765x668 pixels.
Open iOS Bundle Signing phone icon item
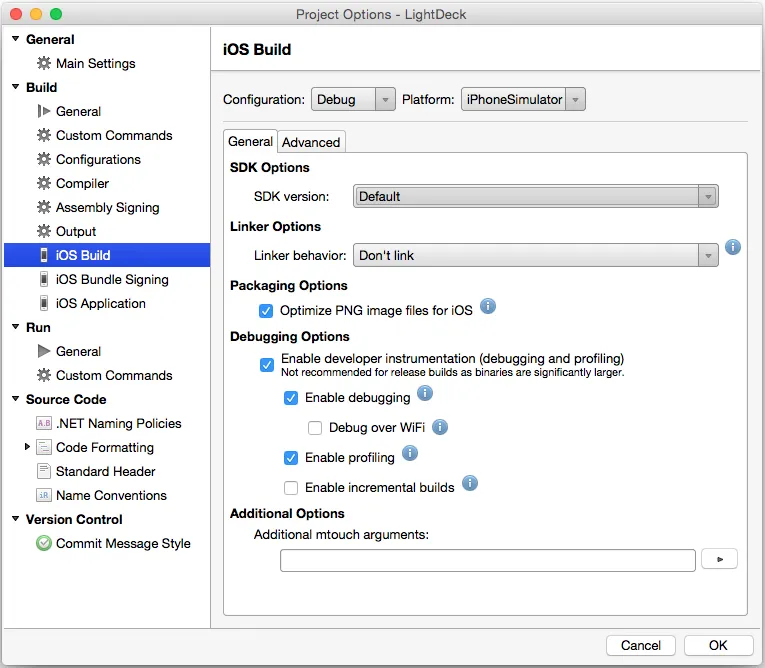tap(44, 280)
